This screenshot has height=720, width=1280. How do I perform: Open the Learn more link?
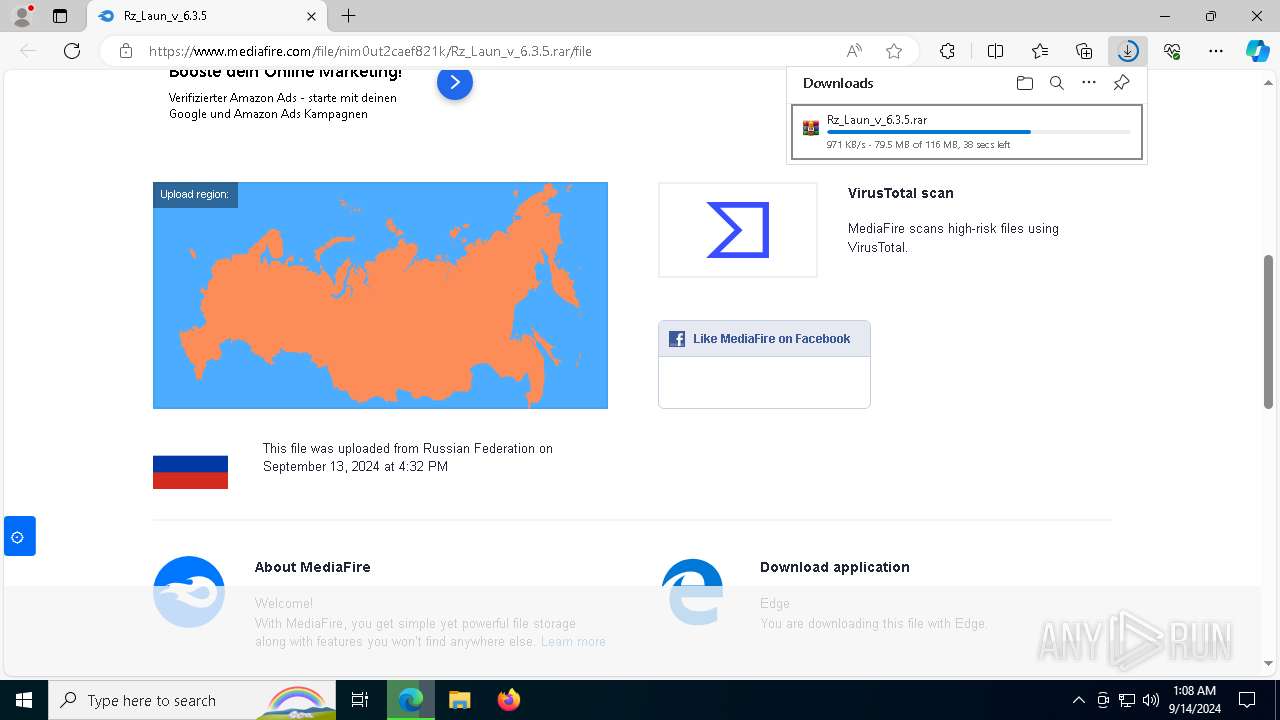click(x=573, y=641)
